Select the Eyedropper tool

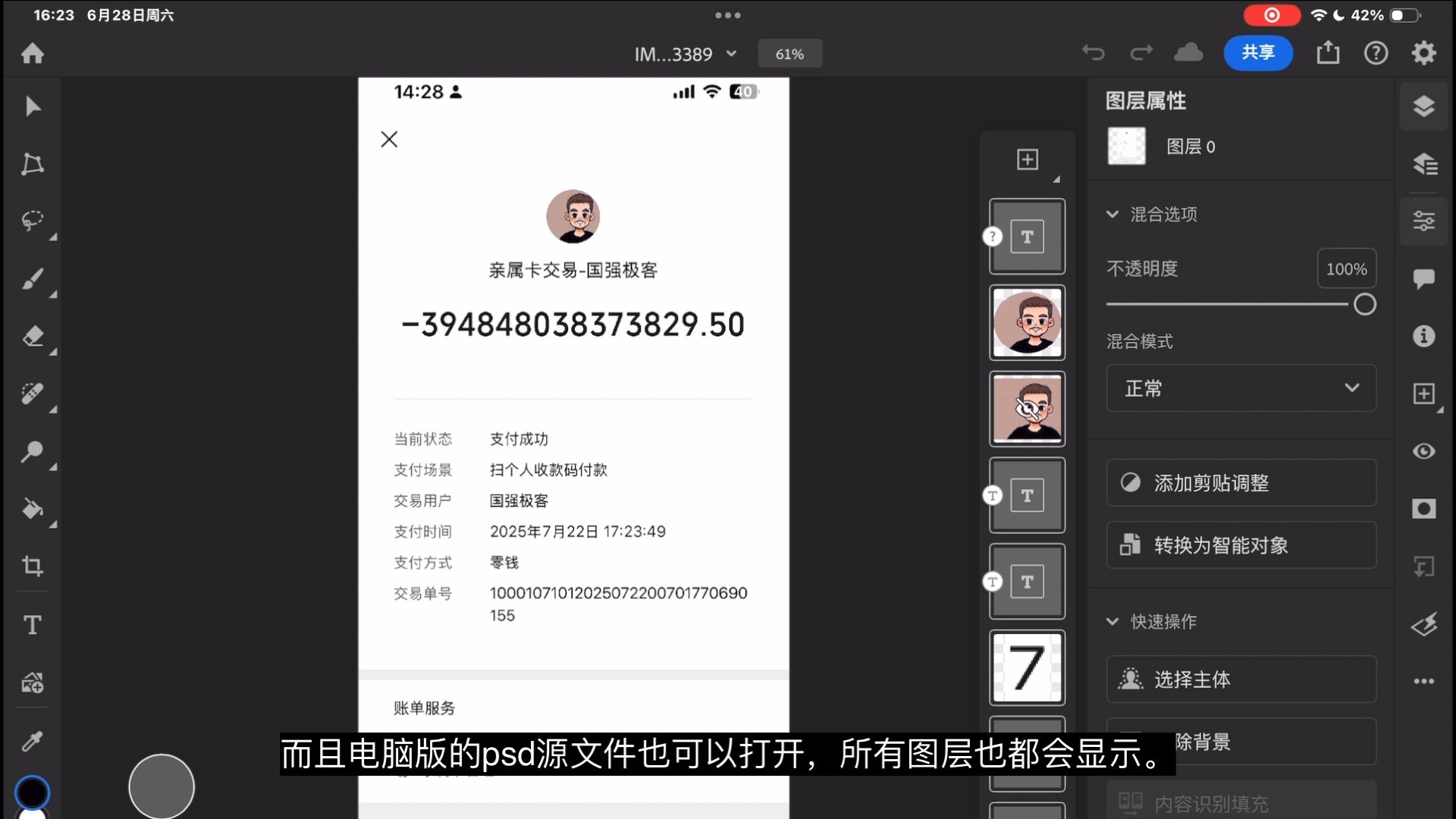pyautogui.click(x=33, y=740)
